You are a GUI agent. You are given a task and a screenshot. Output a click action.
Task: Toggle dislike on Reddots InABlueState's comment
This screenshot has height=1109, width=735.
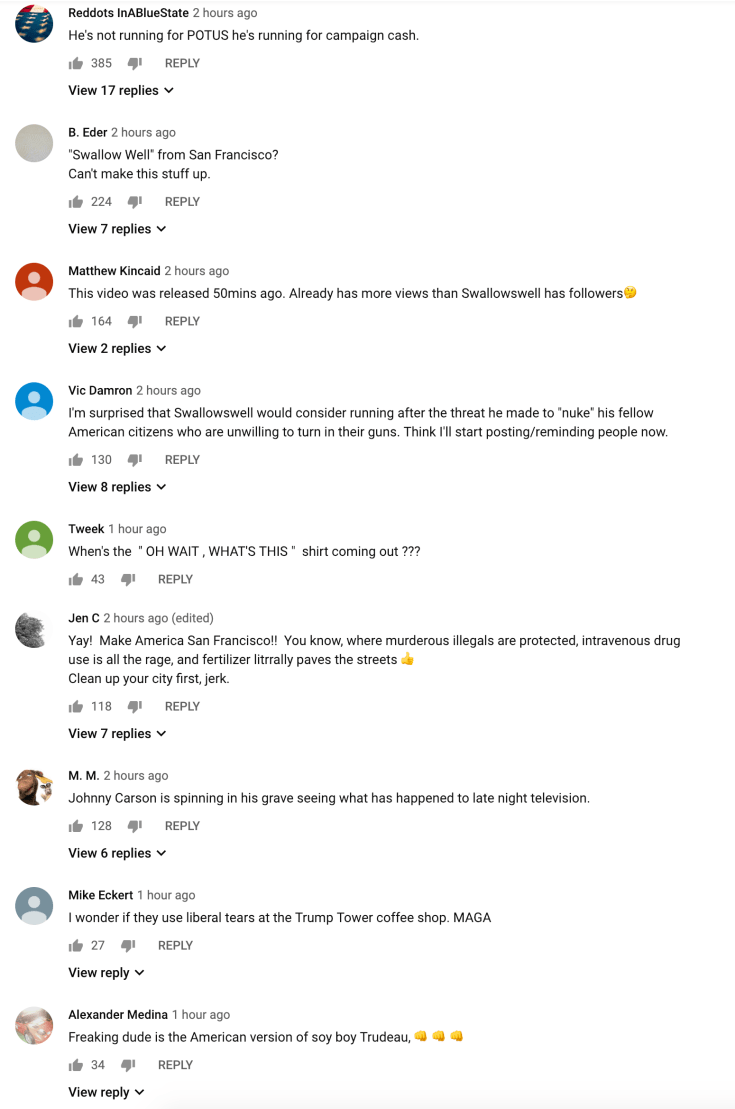[134, 62]
